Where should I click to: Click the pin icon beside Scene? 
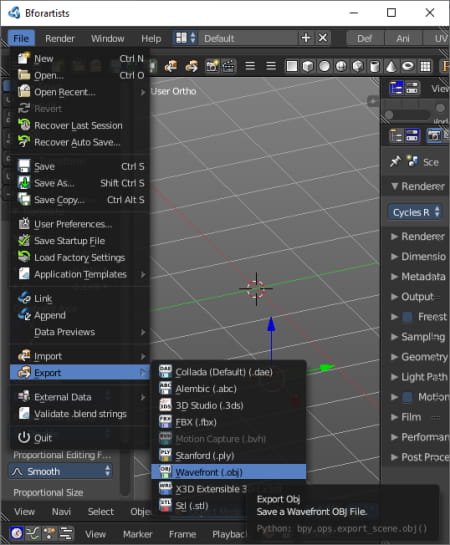coord(395,162)
